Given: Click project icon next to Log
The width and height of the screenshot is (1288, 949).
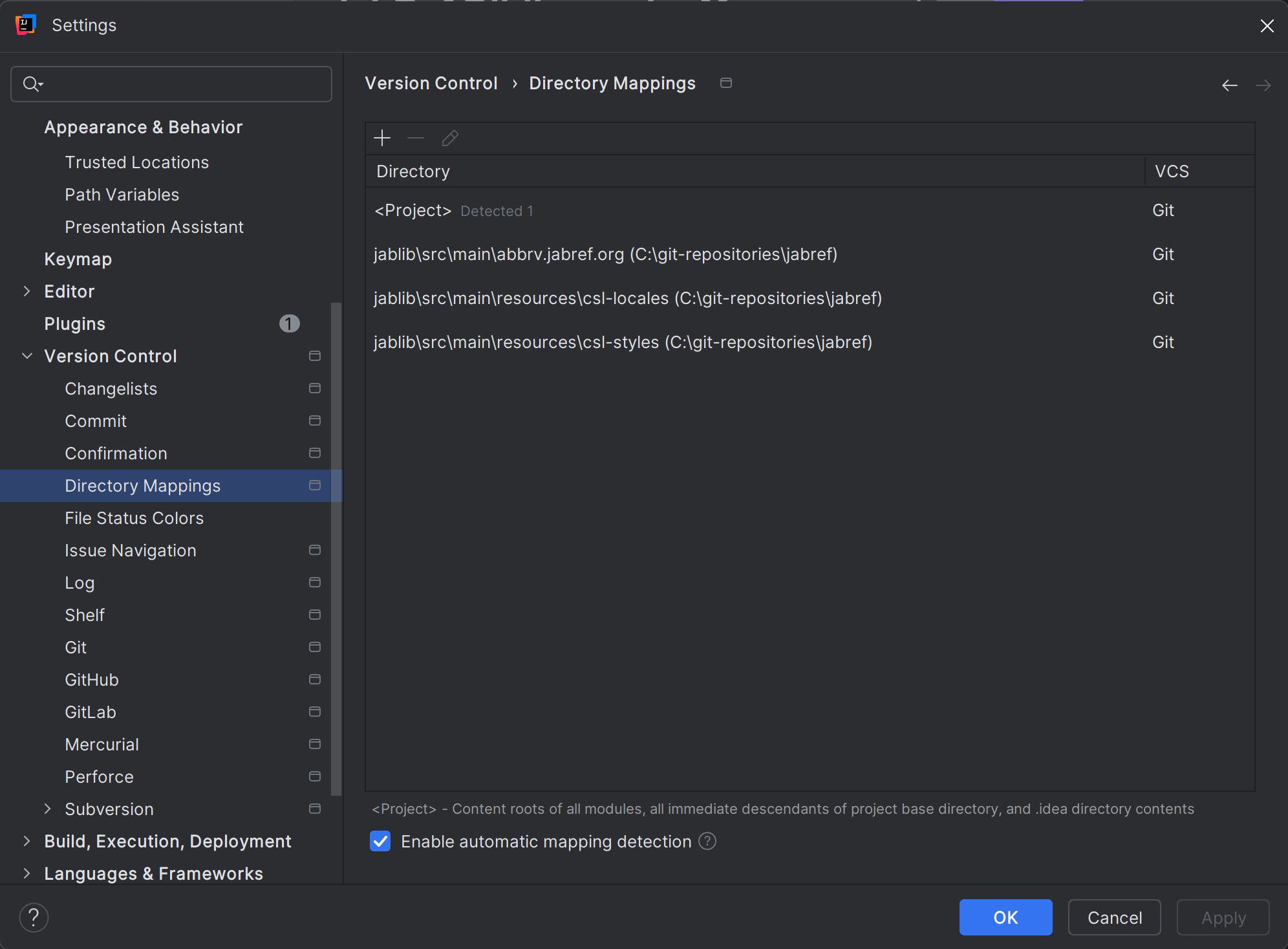Looking at the screenshot, I should 315,582.
